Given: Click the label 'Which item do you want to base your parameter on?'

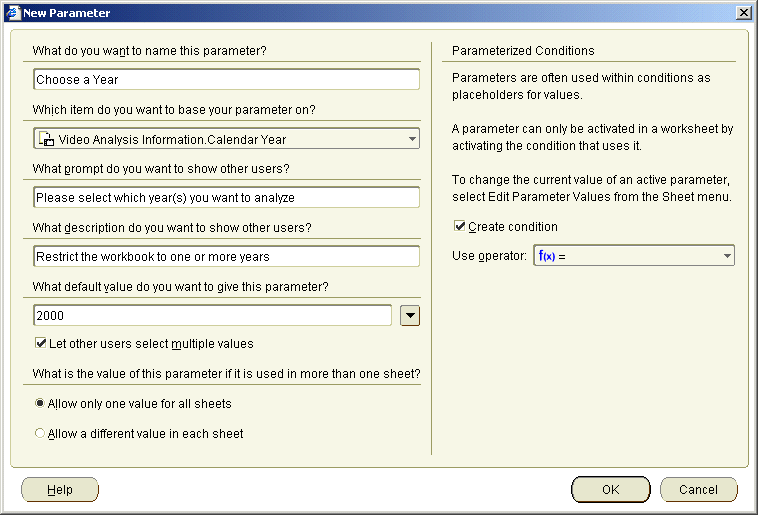Looking at the screenshot, I should tap(174, 110).
